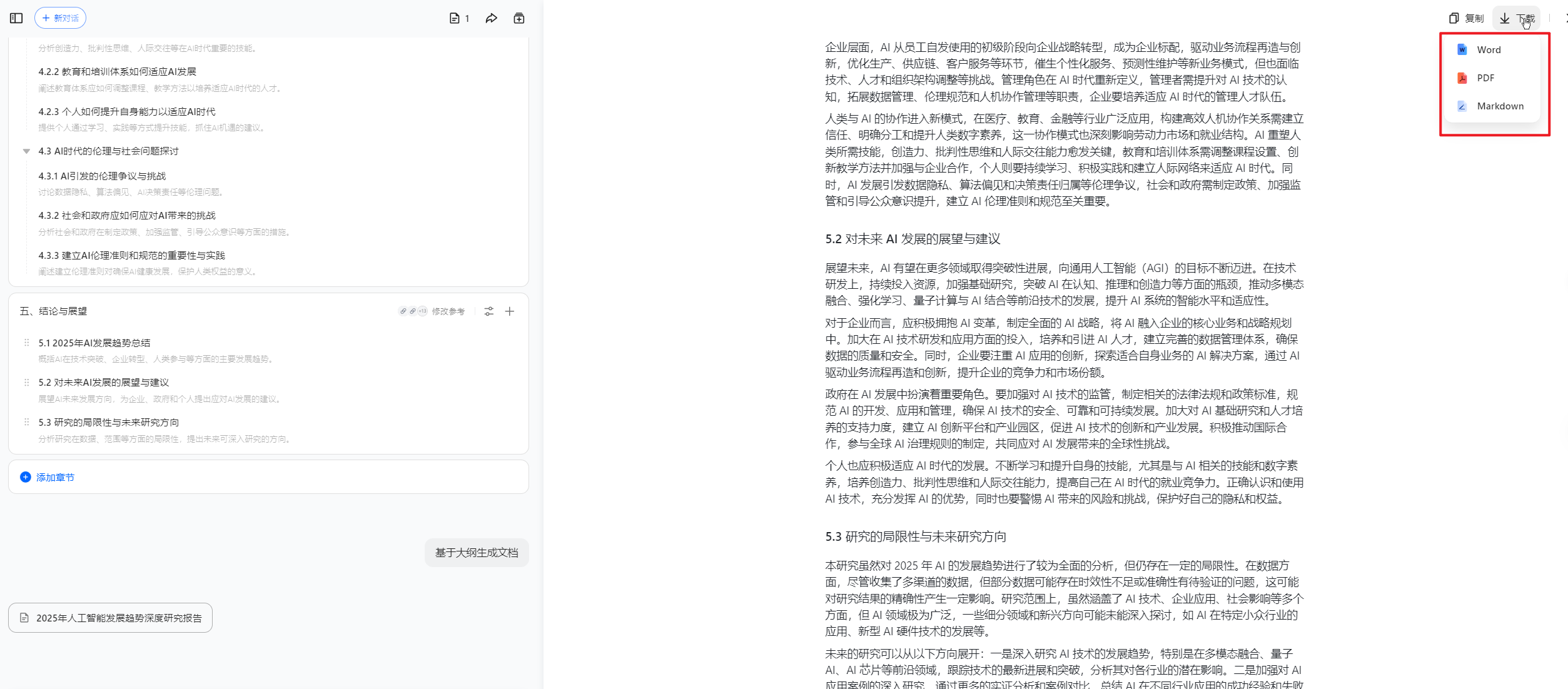The height and width of the screenshot is (689, 1568).
Task: Click the add-to-collection icon in header
Action: (519, 18)
